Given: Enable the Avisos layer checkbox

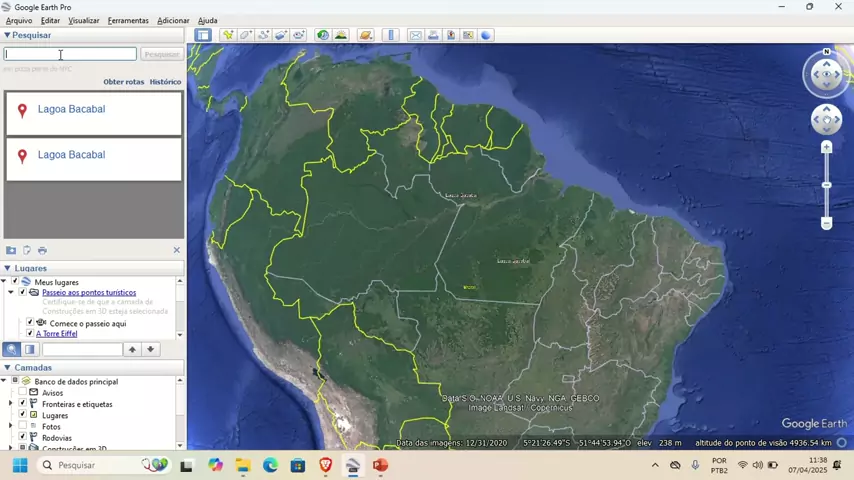Looking at the screenshot, I should 22,392.
